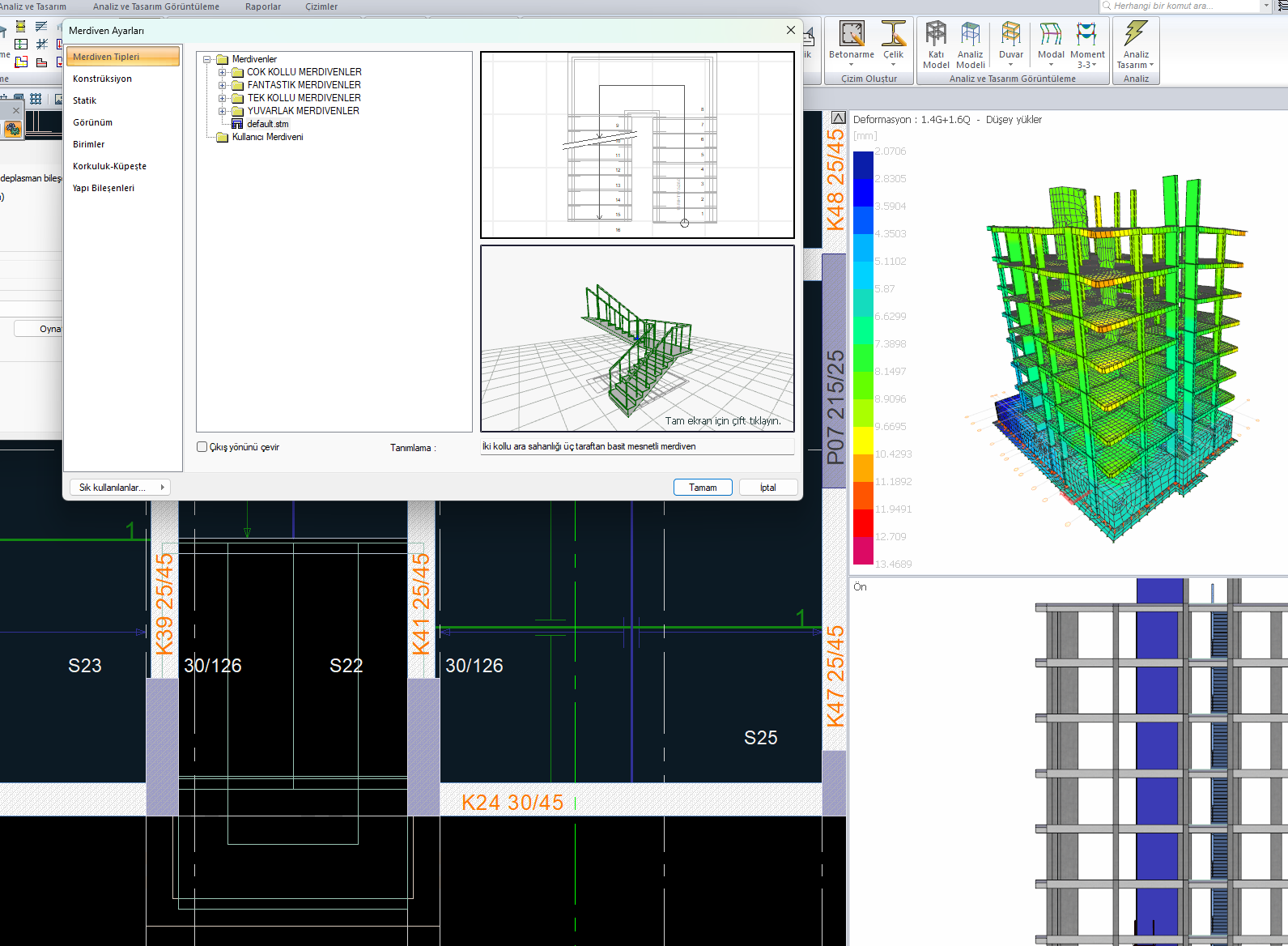Select default.stm stair file icon
Image resolution: width=1288 pixels, height=946 pixels.
[x=237, y=124]
